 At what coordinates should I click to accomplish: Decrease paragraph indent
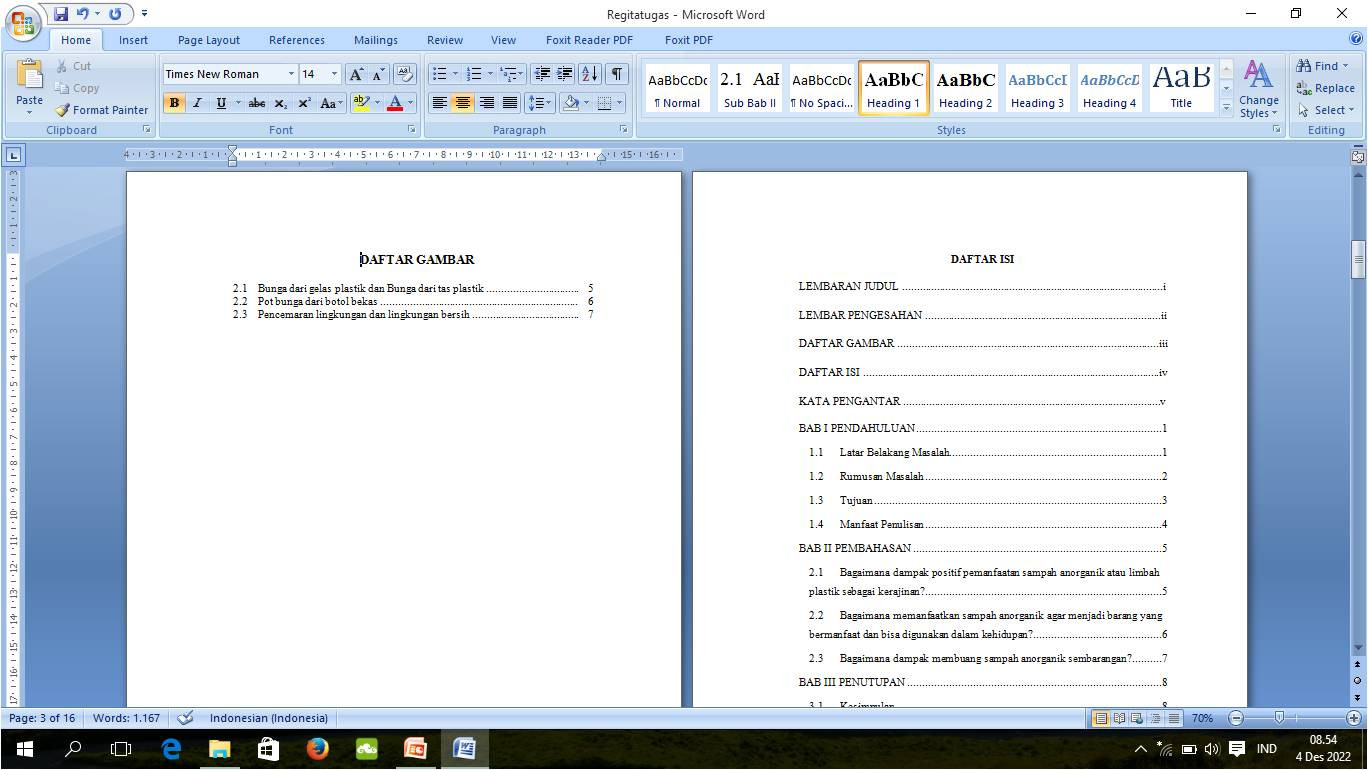pyautogui.click(x=542, y=74)
